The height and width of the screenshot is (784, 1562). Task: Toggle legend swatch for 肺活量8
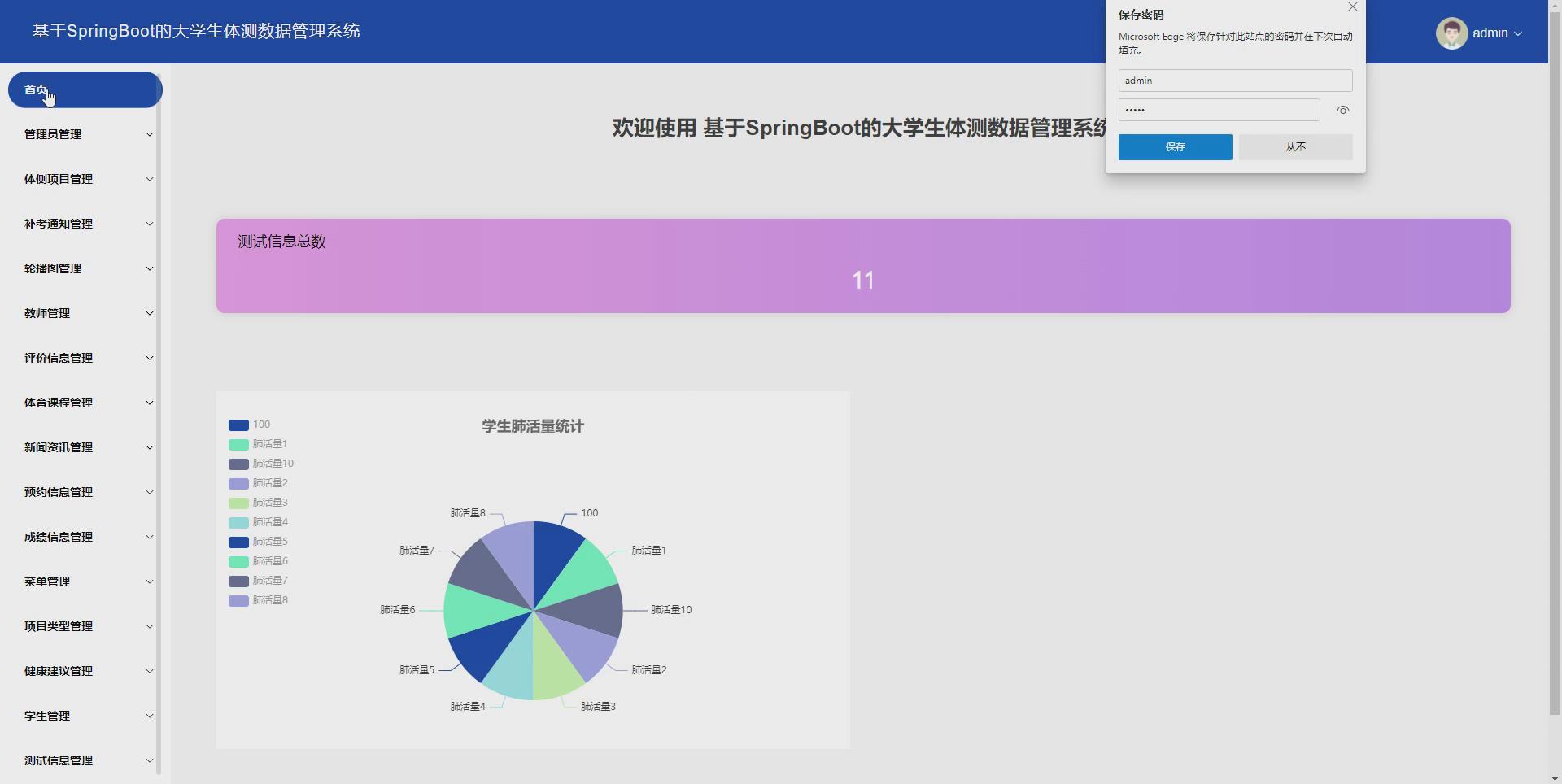(238, 601)
